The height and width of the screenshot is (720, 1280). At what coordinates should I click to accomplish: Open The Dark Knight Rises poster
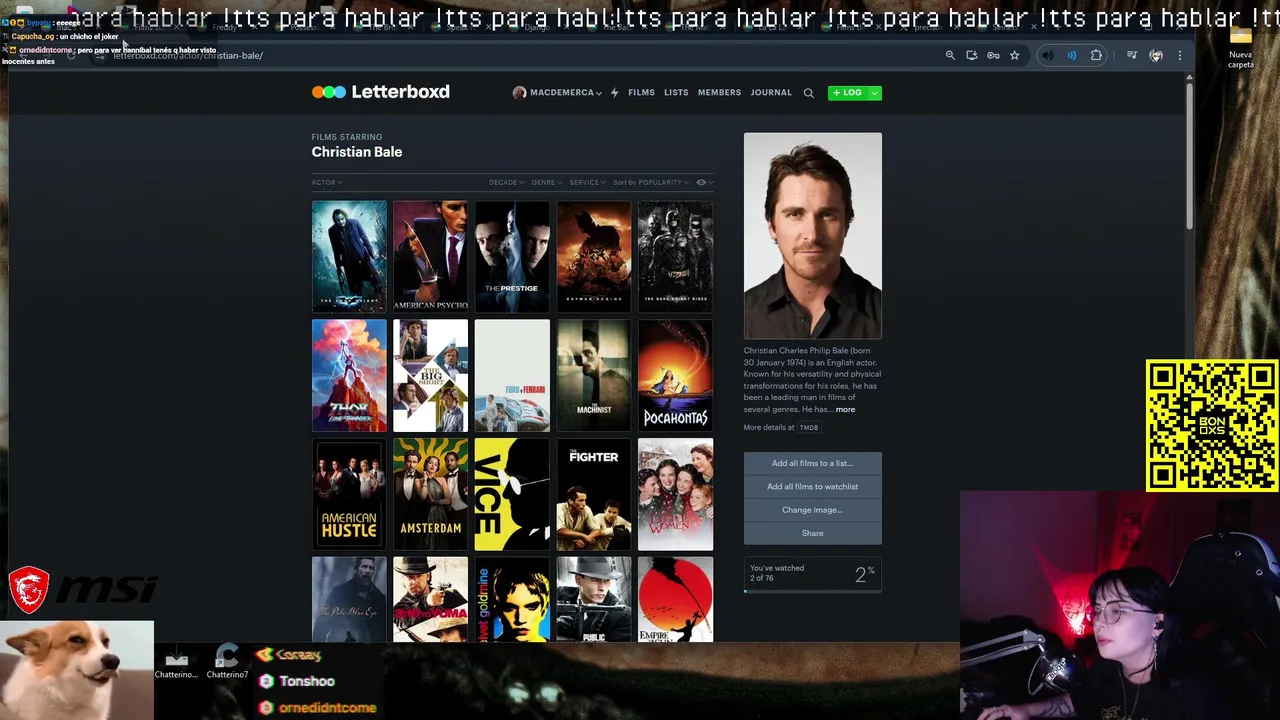(676, 257)
